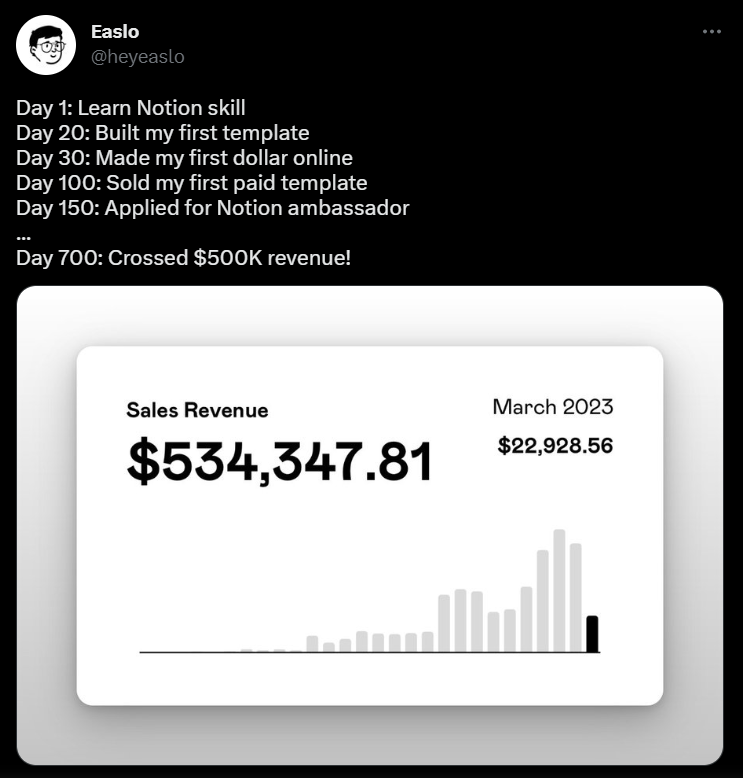
Task: Click Easlo's cartoon profile avatar
Action: [46, 45]
